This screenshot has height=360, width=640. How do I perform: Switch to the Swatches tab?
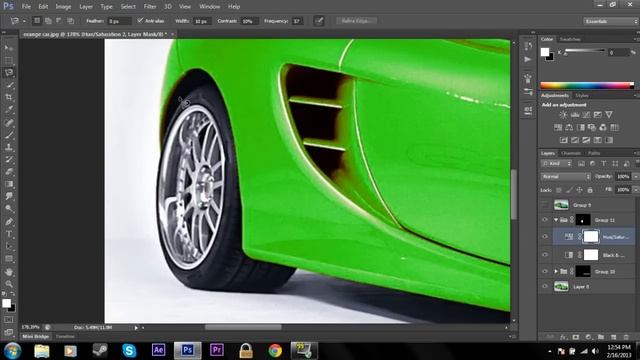point(570,39)
